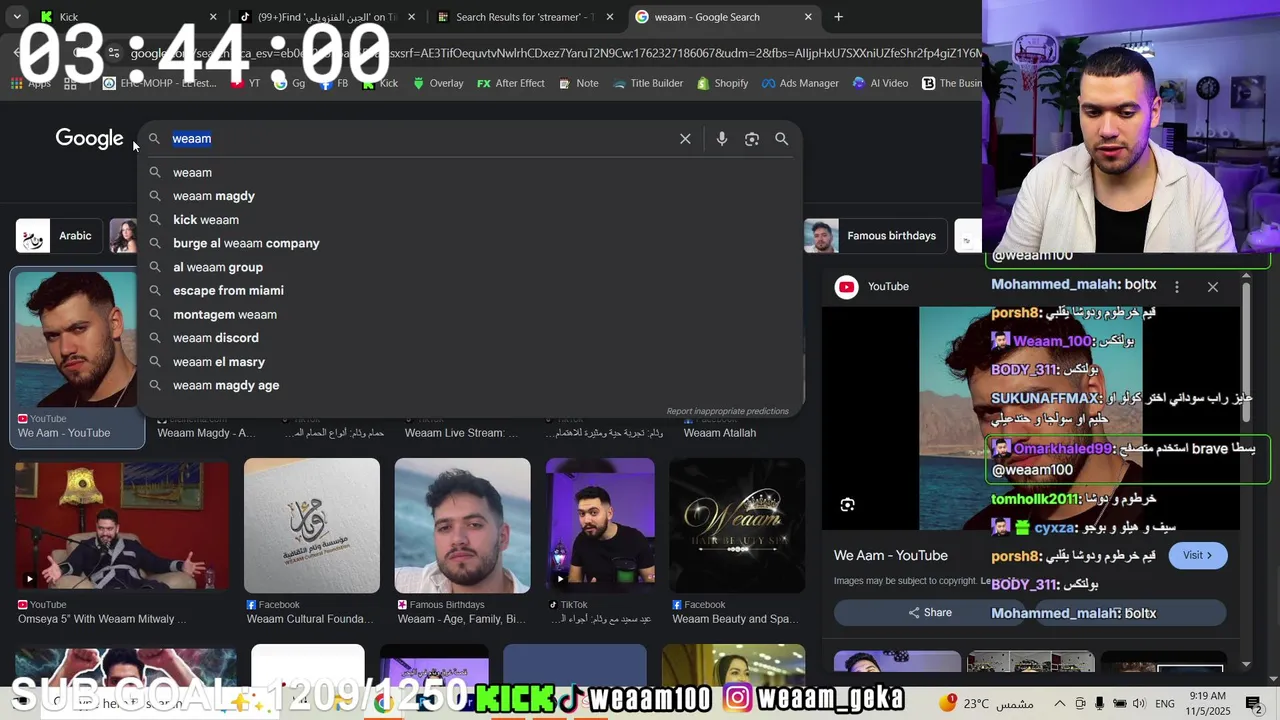Close the image preview side panel
1280x720 pixels.
pyautogui.click(x=1212, y=287)
